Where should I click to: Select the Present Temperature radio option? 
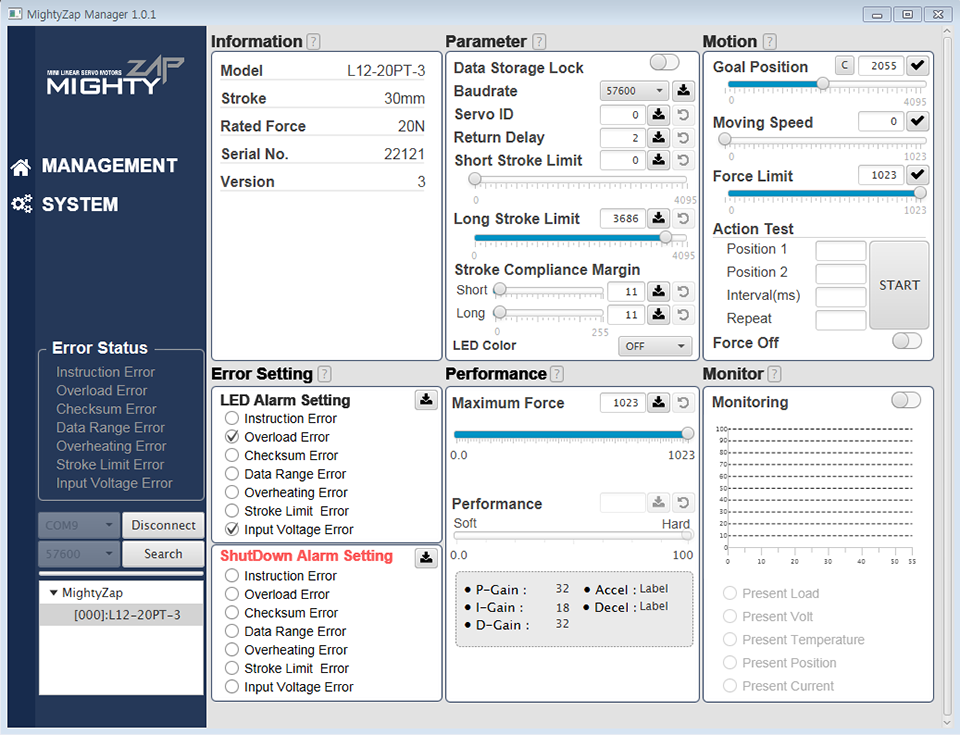click(730, 639)
